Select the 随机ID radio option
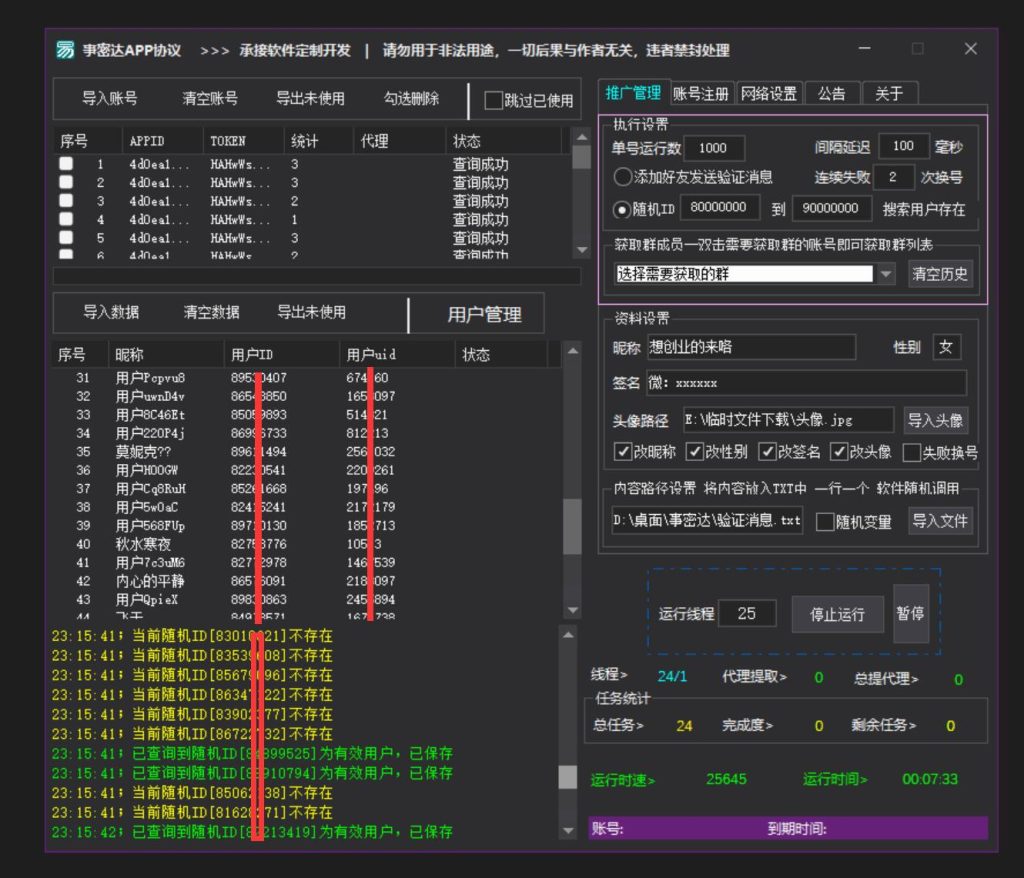 621,208
